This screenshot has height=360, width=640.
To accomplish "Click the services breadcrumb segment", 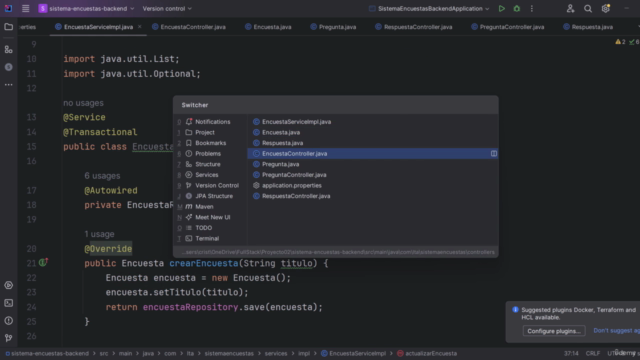I will 276,353.
